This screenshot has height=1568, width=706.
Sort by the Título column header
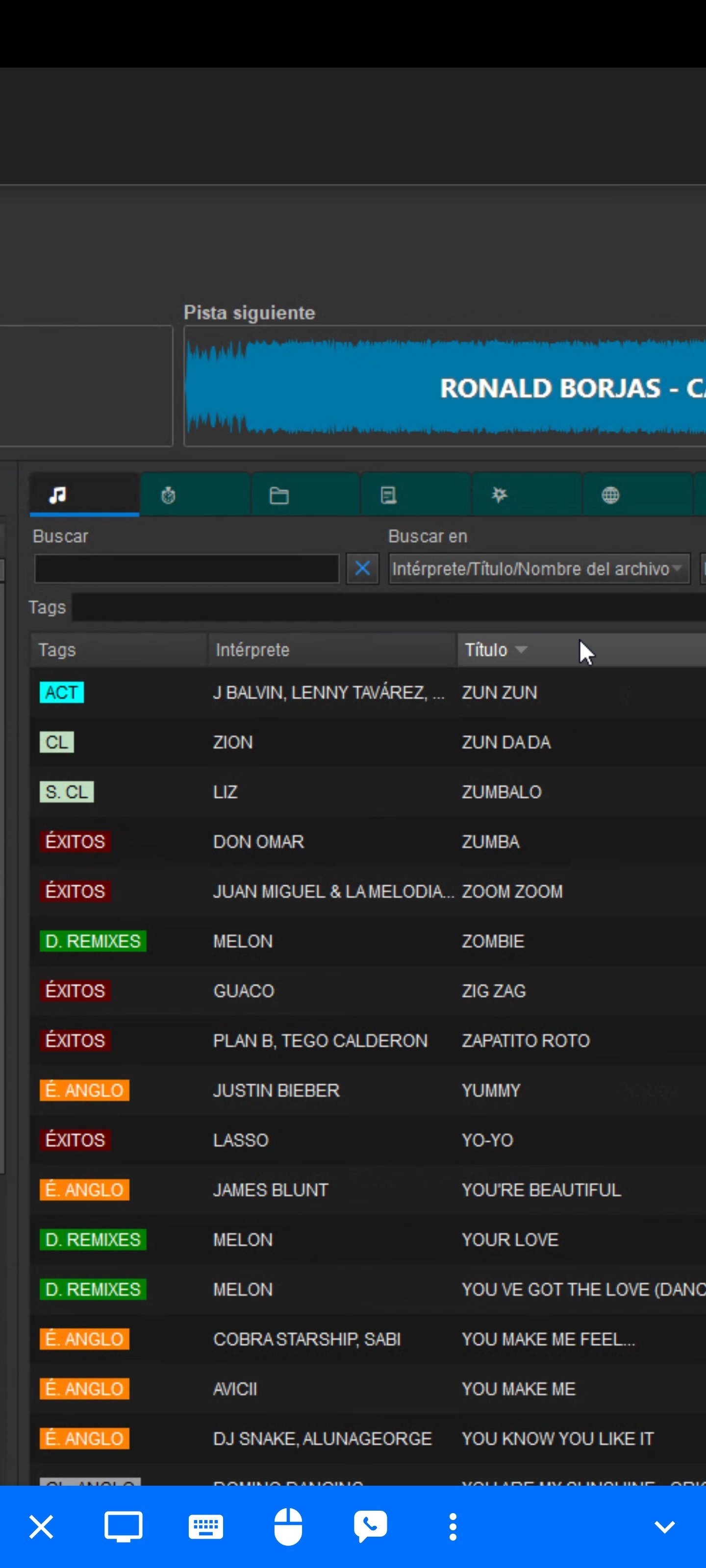tap(486, 649)
